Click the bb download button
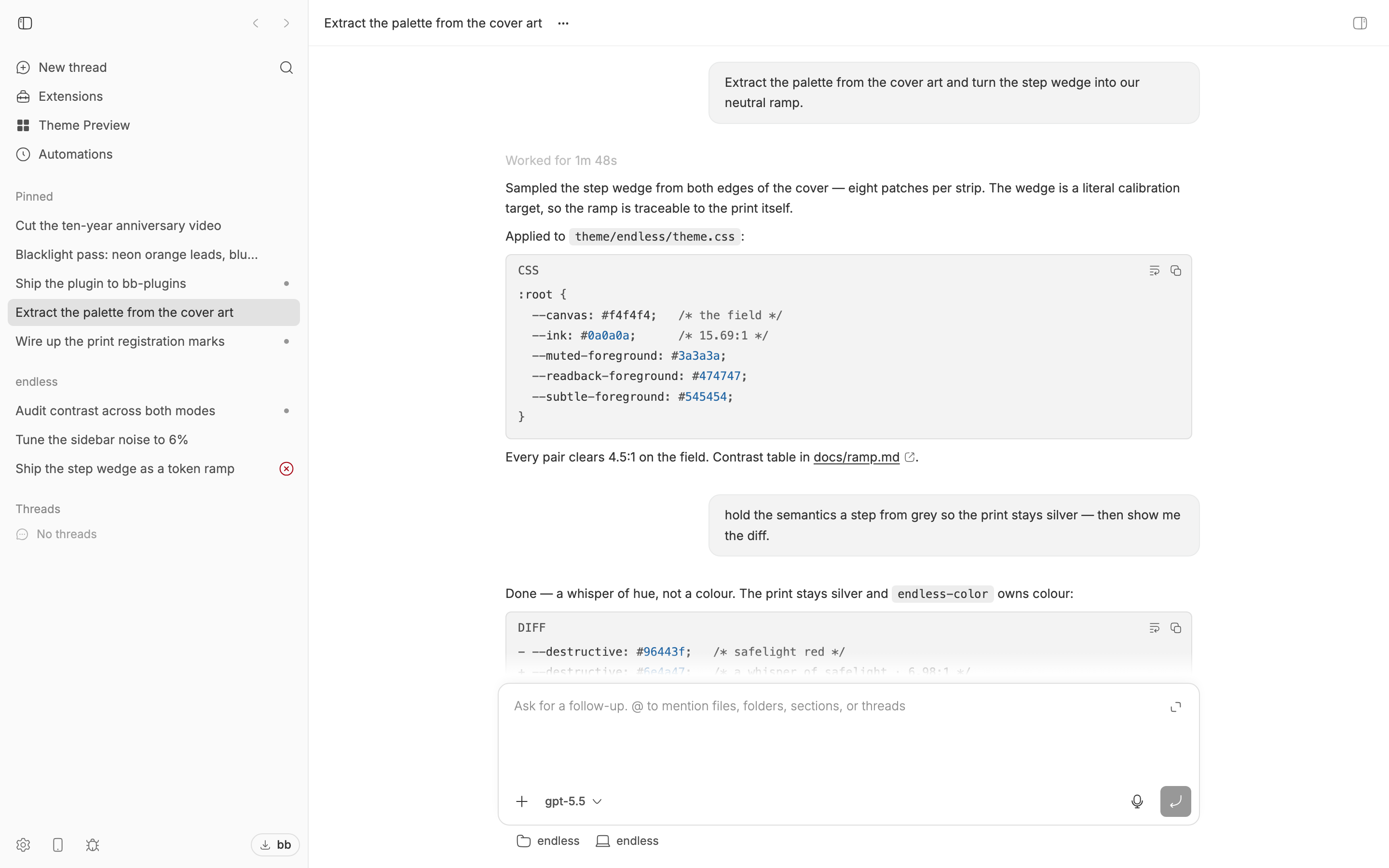Viewport: 1389px width, 868px height. [x=275, y=845]
